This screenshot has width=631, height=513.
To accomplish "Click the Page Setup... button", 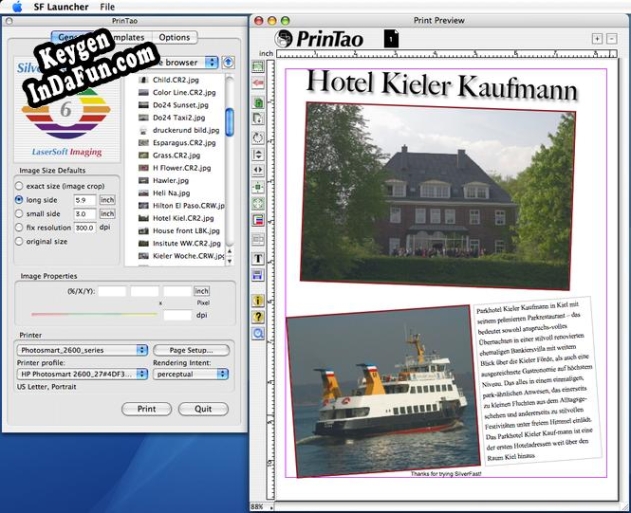I will pyautogui.click(x=192, y=350).
